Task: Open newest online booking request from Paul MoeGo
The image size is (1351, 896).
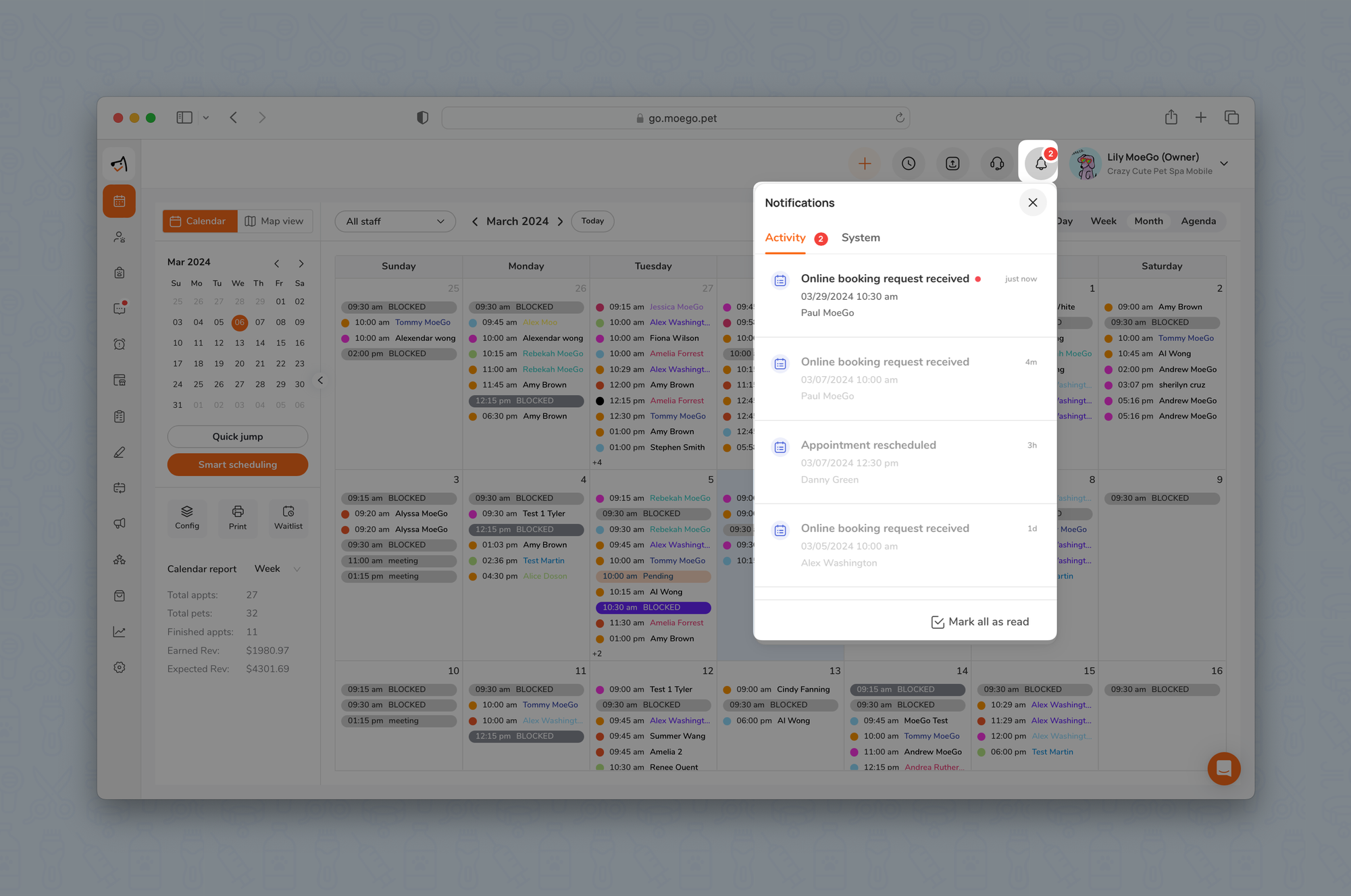Action: coord(885,295)
